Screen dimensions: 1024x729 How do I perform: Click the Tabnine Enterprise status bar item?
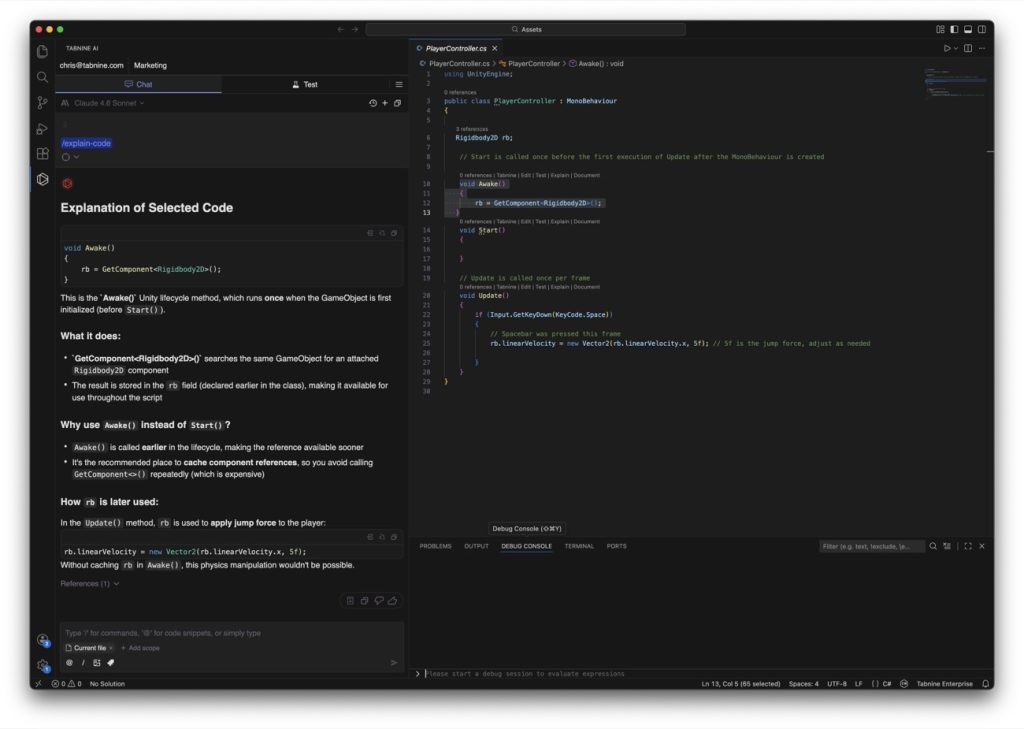tap(944, 684)
